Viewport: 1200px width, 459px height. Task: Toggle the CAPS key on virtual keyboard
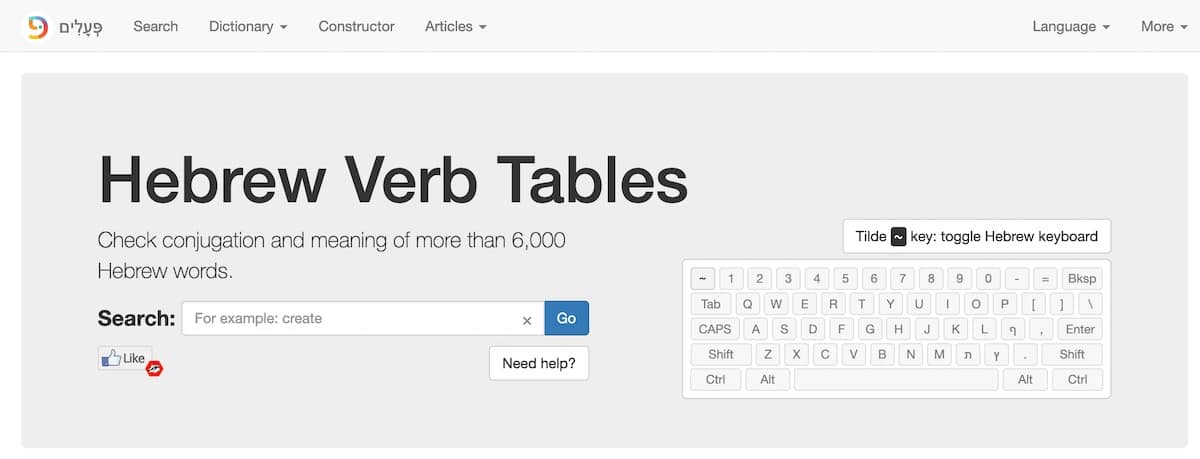pos(715,329)
